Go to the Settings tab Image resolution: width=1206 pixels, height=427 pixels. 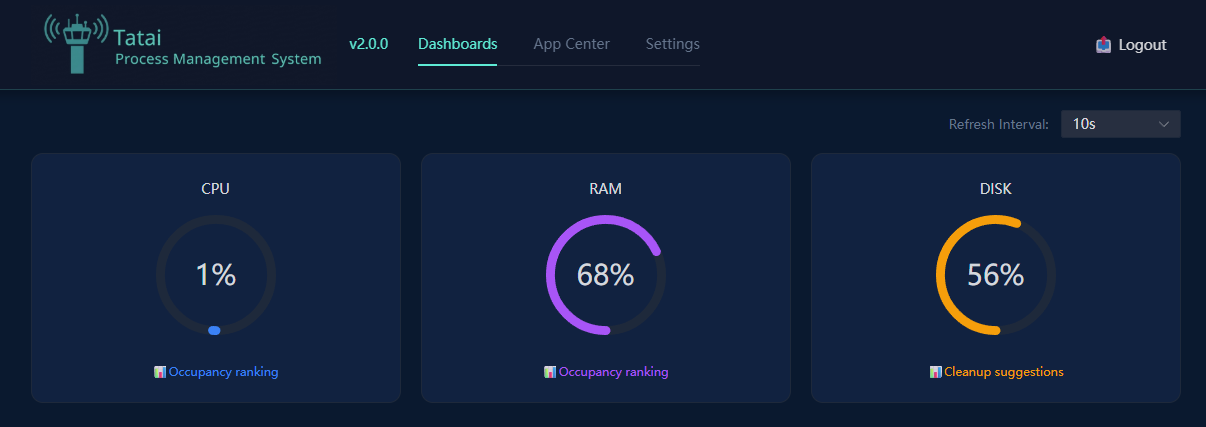(x=672, y=44)
